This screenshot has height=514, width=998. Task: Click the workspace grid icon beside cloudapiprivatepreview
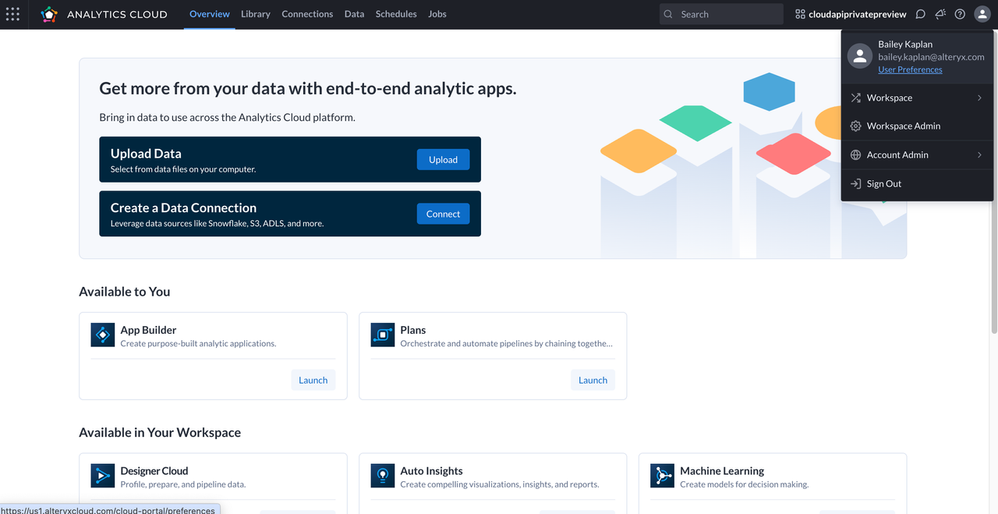800,14
